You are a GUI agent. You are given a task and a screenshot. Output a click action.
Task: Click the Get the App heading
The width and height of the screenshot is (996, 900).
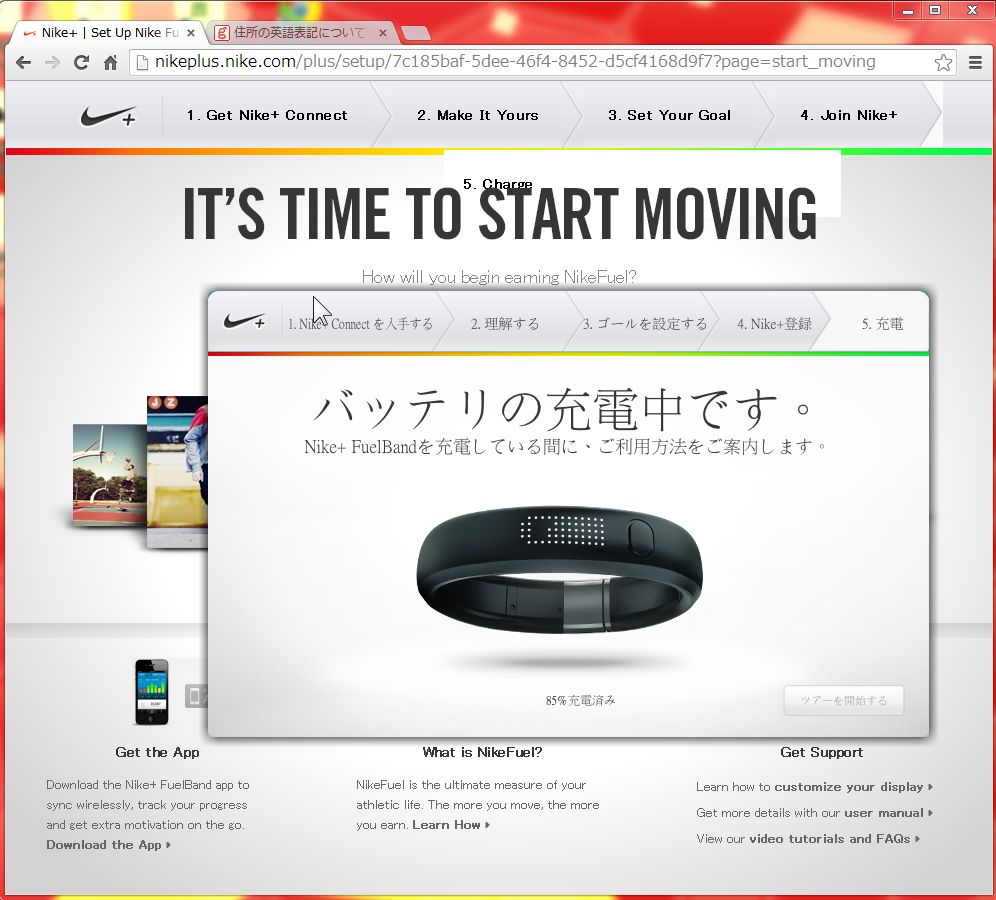pos(158,753)
